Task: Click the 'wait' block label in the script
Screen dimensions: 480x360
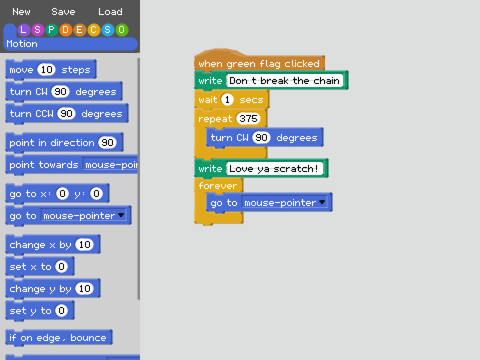Action: coord(208,100)
